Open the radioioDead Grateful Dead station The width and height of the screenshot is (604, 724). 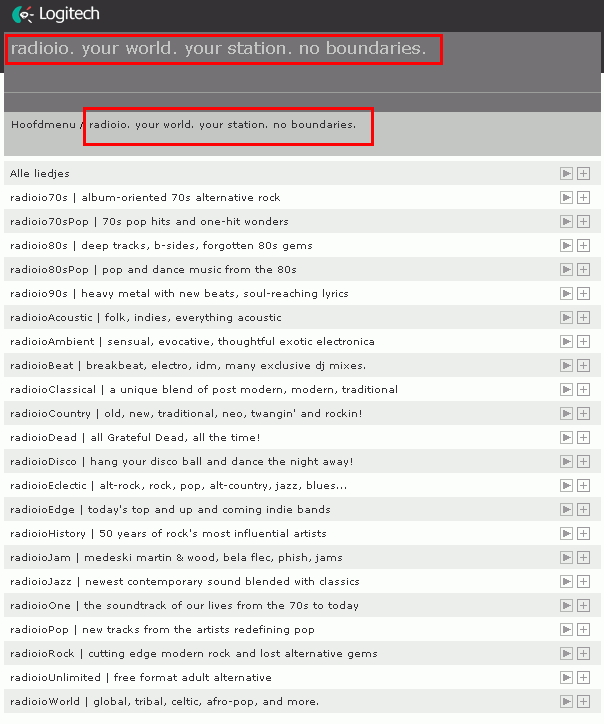(x=135, y=438)
